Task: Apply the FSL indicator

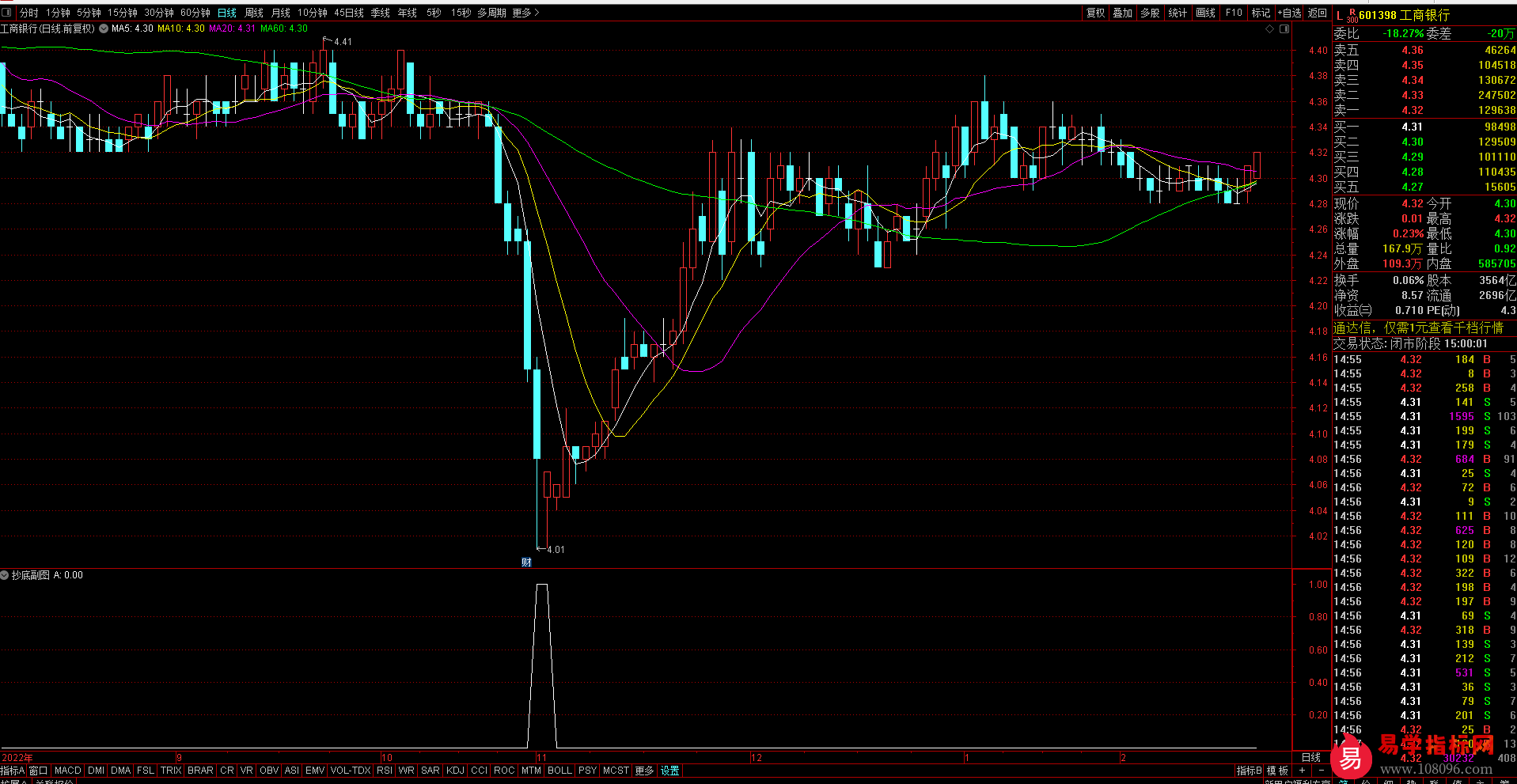Action: (x=146, y=770)
